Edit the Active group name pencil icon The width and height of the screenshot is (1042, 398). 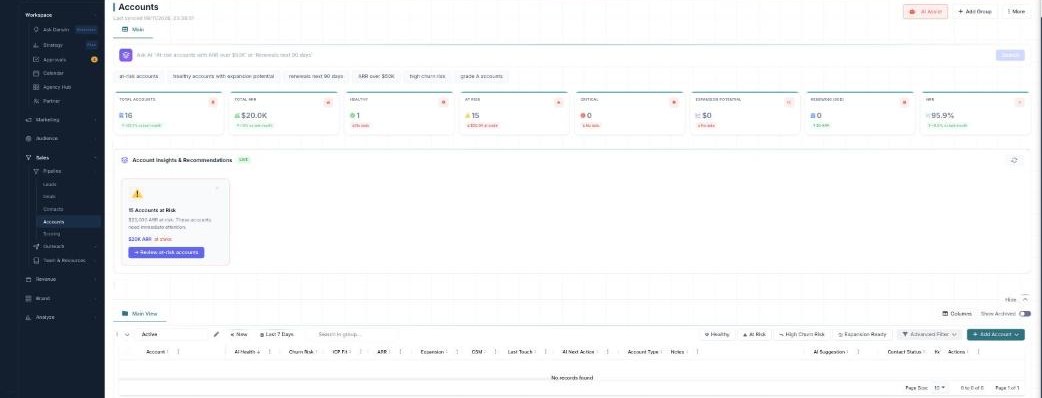pos(216,334)
